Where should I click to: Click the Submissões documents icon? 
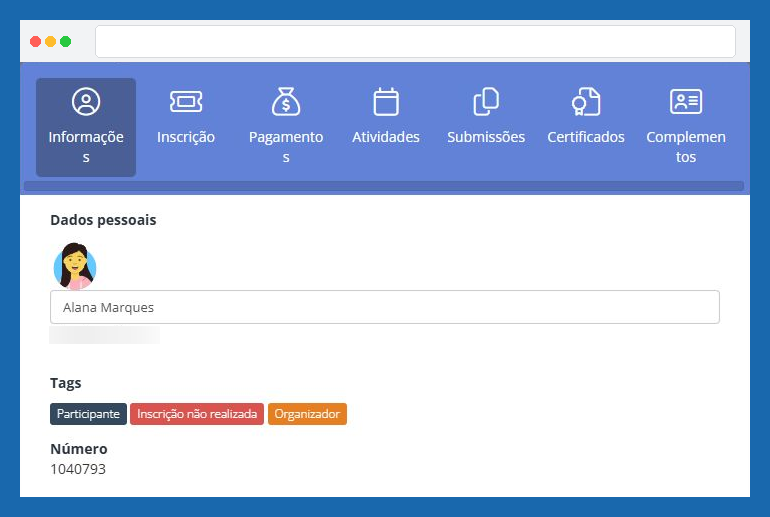tap(486, 102)
